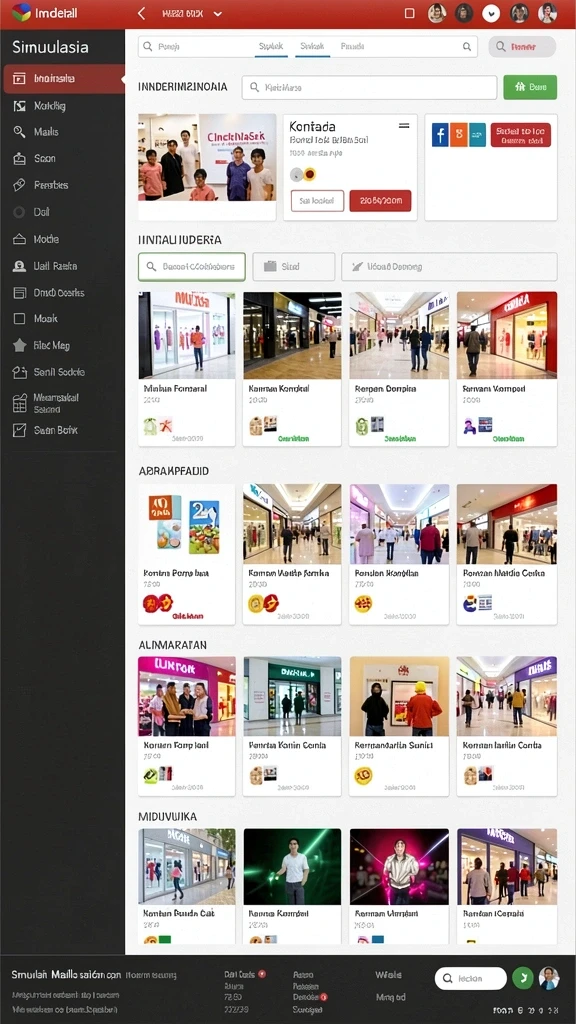The image size is (576, 1024).
Task: Select the middle filter tab with folder icon
Action: [294, 266]
